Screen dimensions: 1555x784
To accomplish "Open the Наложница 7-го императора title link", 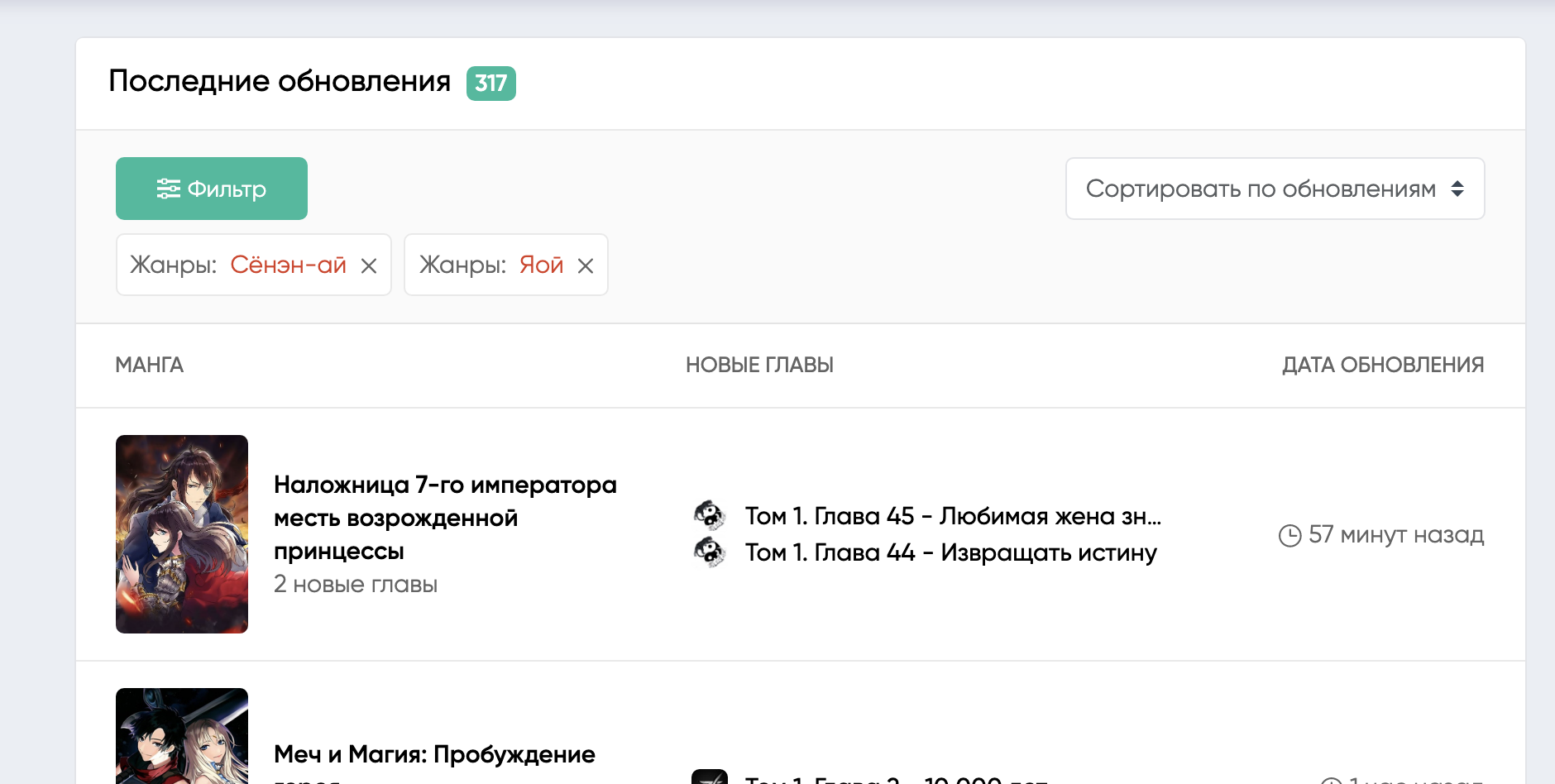I will [x=445, y=518].
